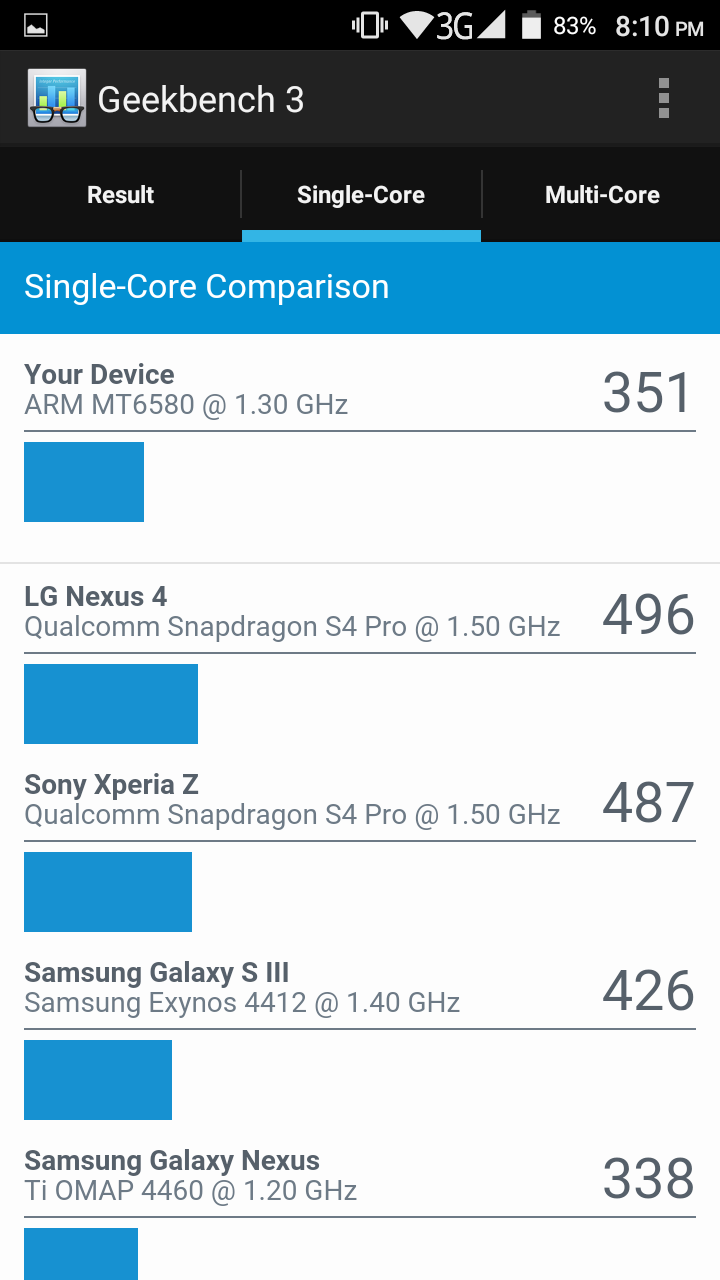Select the Sony Xperia Z entry
This screenshot has height=1280, width=720.
pyautogui.click(x=111, y=785)
